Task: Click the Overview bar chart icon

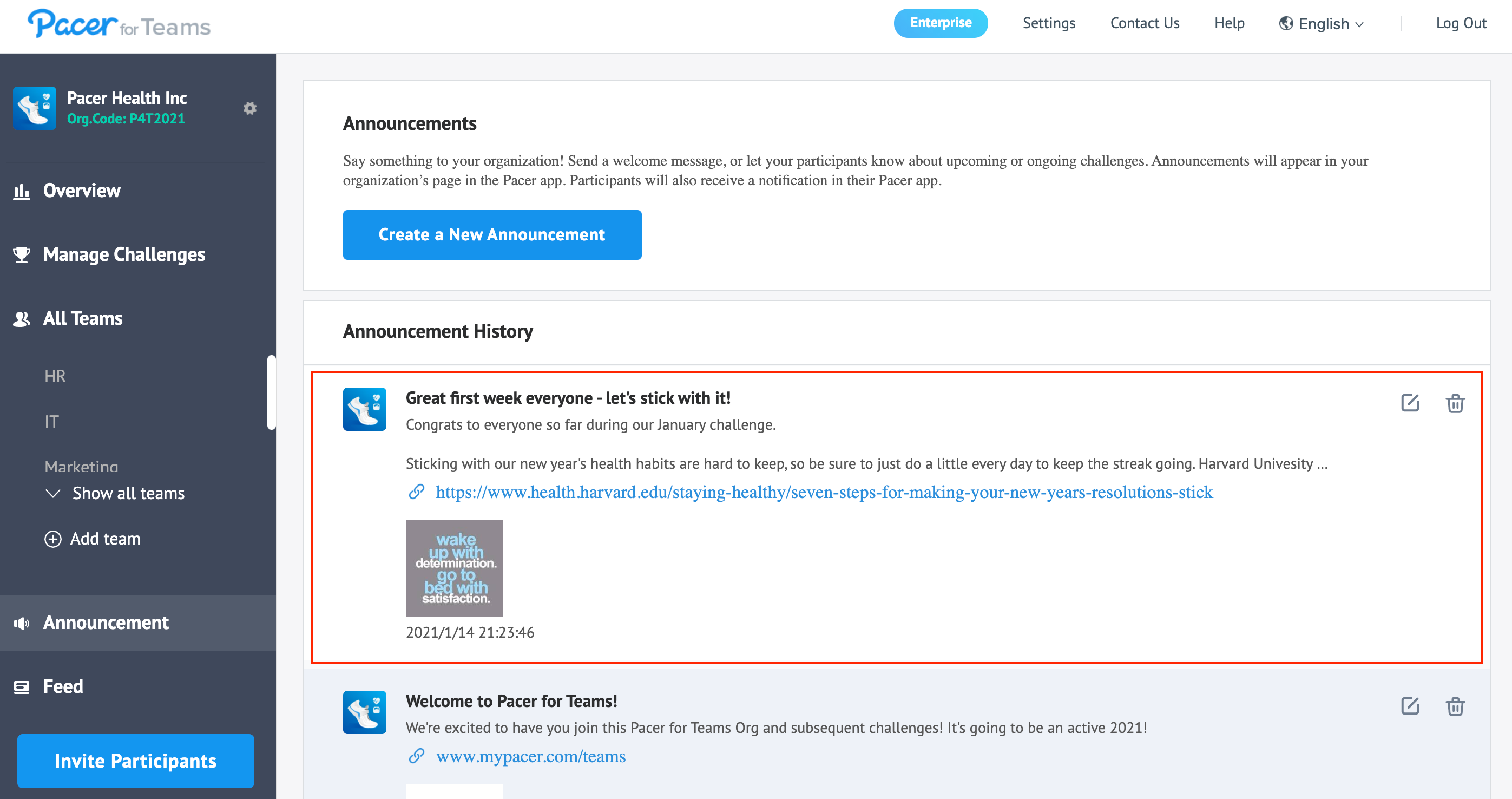Action: (22, 192)
